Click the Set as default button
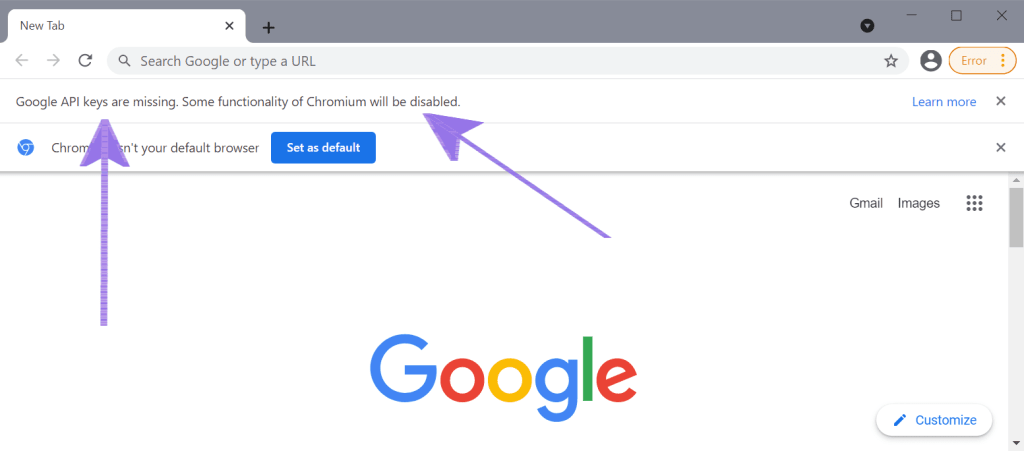Screen dimensions: 1024x451 point(323,148)
